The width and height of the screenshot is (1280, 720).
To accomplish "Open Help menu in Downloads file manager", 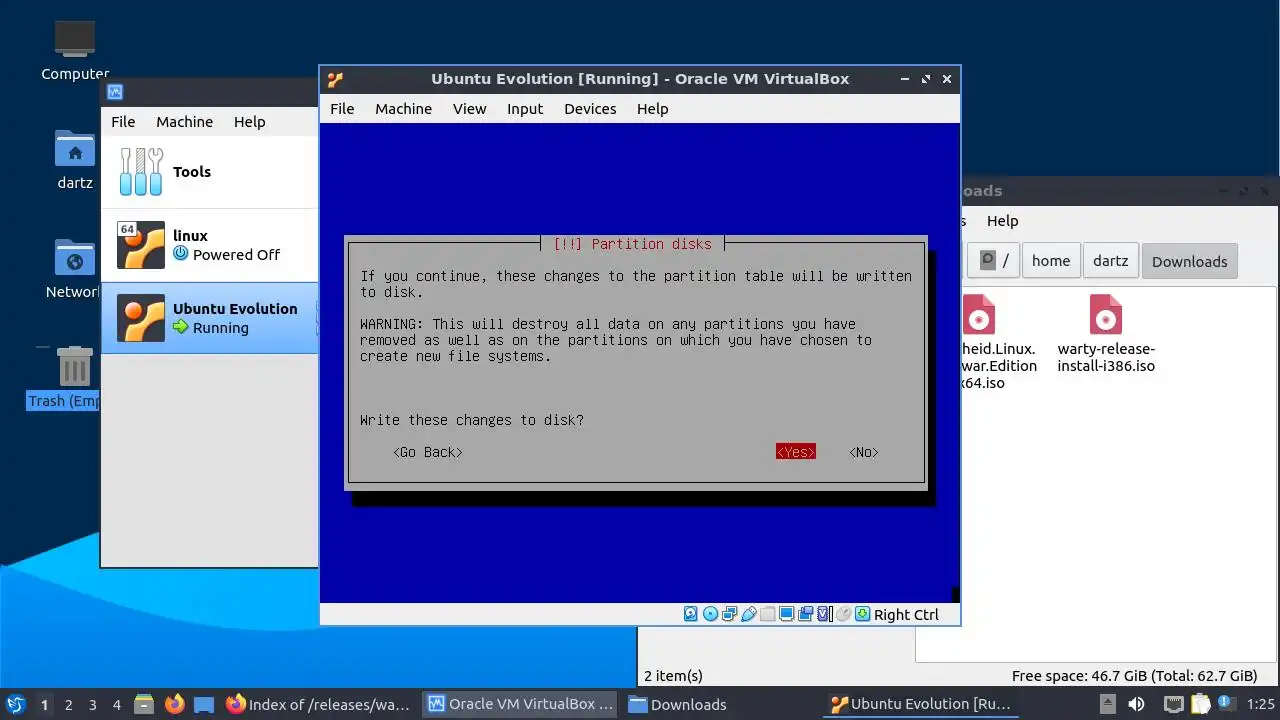I will 1002,221.
